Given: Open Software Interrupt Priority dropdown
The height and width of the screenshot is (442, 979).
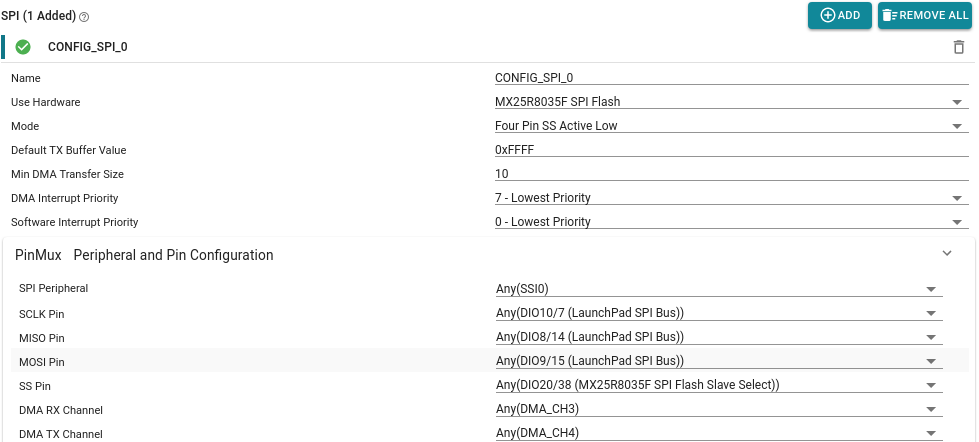Looking at the screenshot, I should [731, 222].
